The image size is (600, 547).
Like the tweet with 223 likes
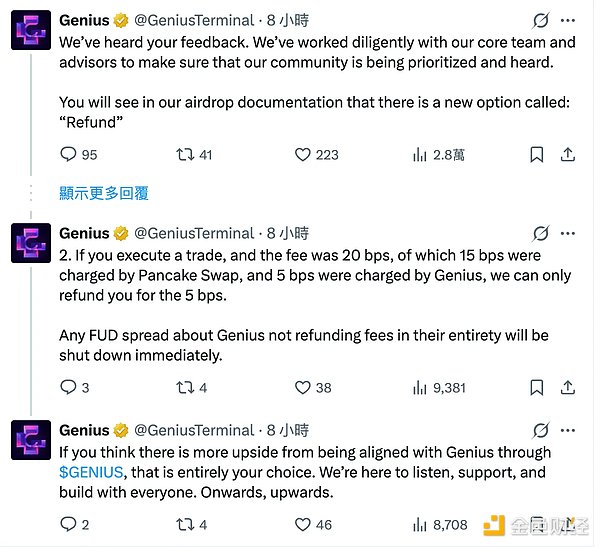303,155
